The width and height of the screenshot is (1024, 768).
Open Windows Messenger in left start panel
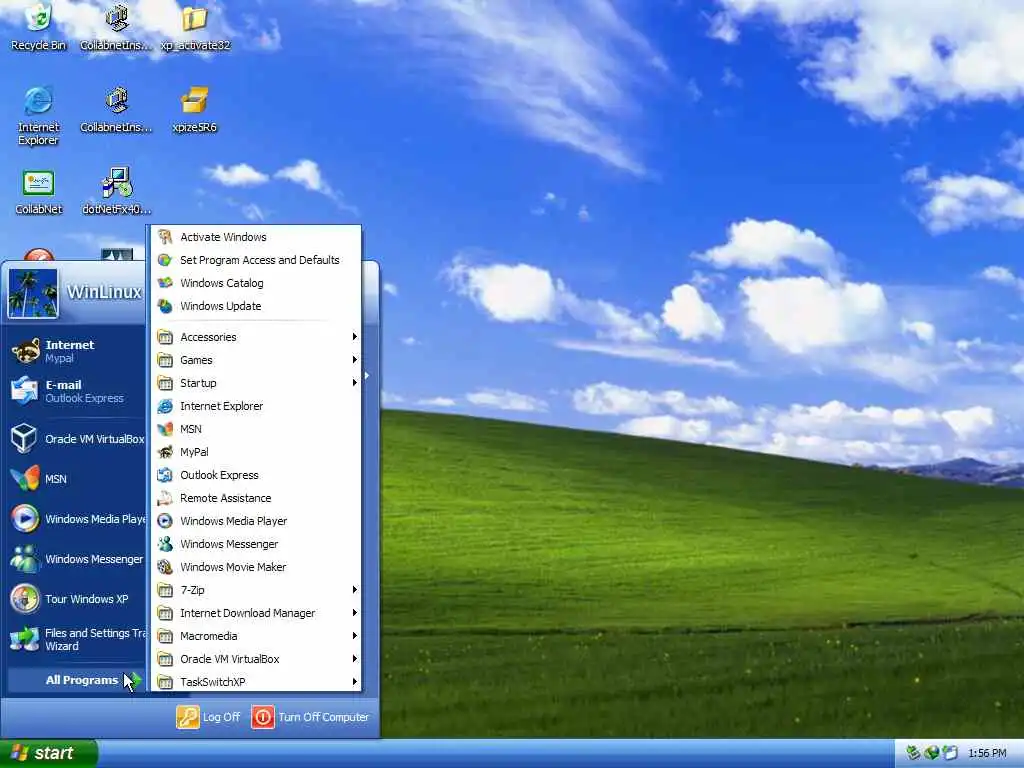(77, 559)
